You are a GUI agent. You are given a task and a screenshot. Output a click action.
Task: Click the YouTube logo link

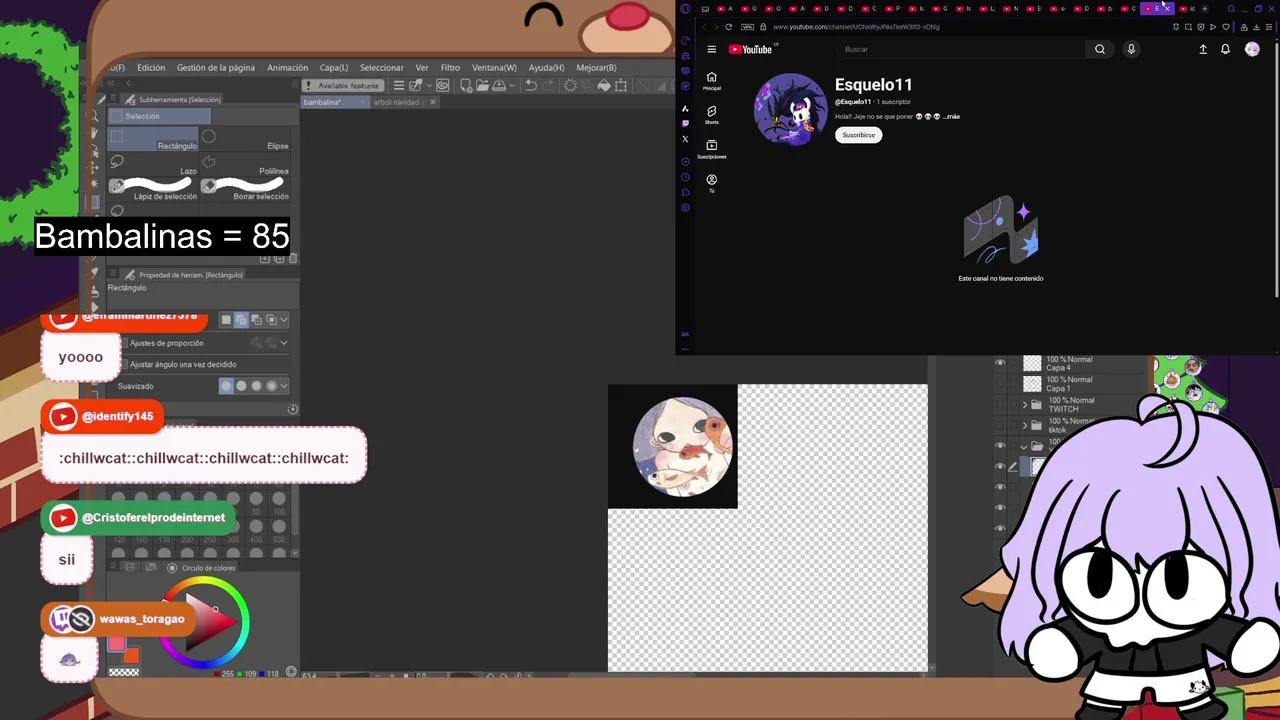tap(750, 49)
